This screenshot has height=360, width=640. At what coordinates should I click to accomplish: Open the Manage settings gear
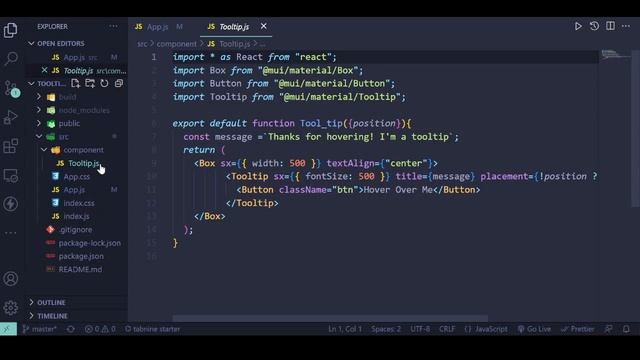click(11, 307)
